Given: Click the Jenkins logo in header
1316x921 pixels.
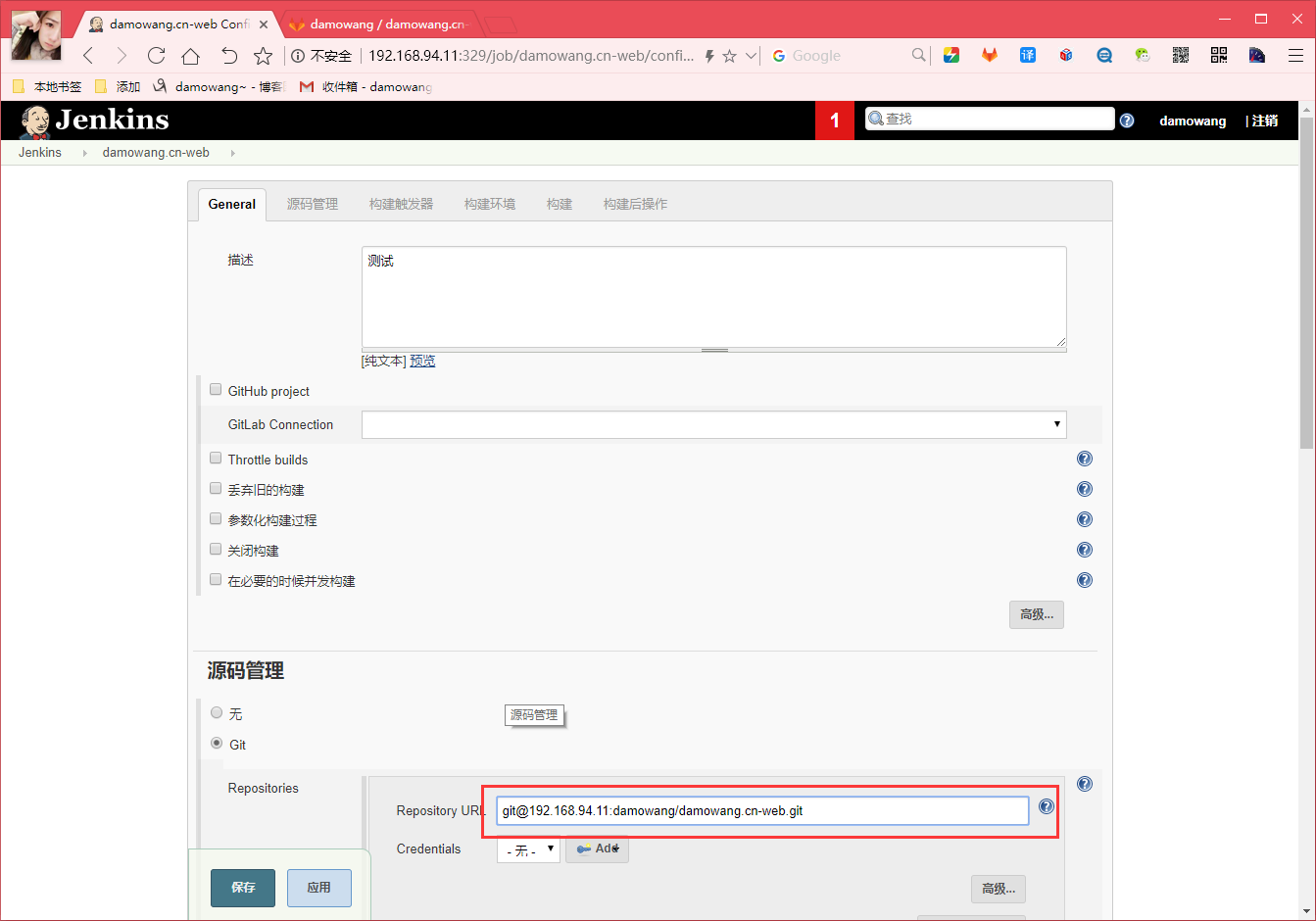Looking at the screenshot, I should coord(94,121).
